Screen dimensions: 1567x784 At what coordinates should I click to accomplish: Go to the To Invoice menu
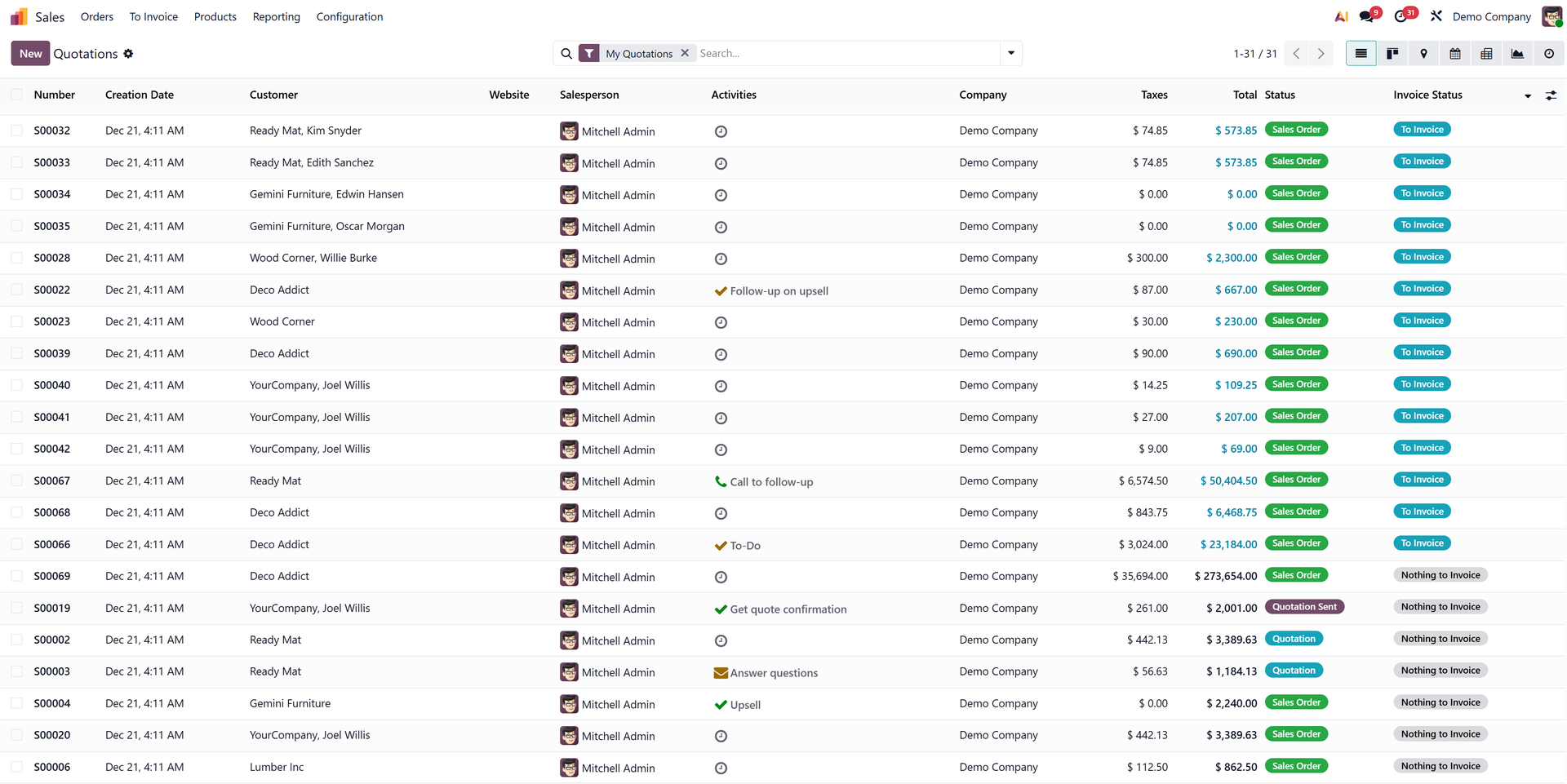point(153,16)
